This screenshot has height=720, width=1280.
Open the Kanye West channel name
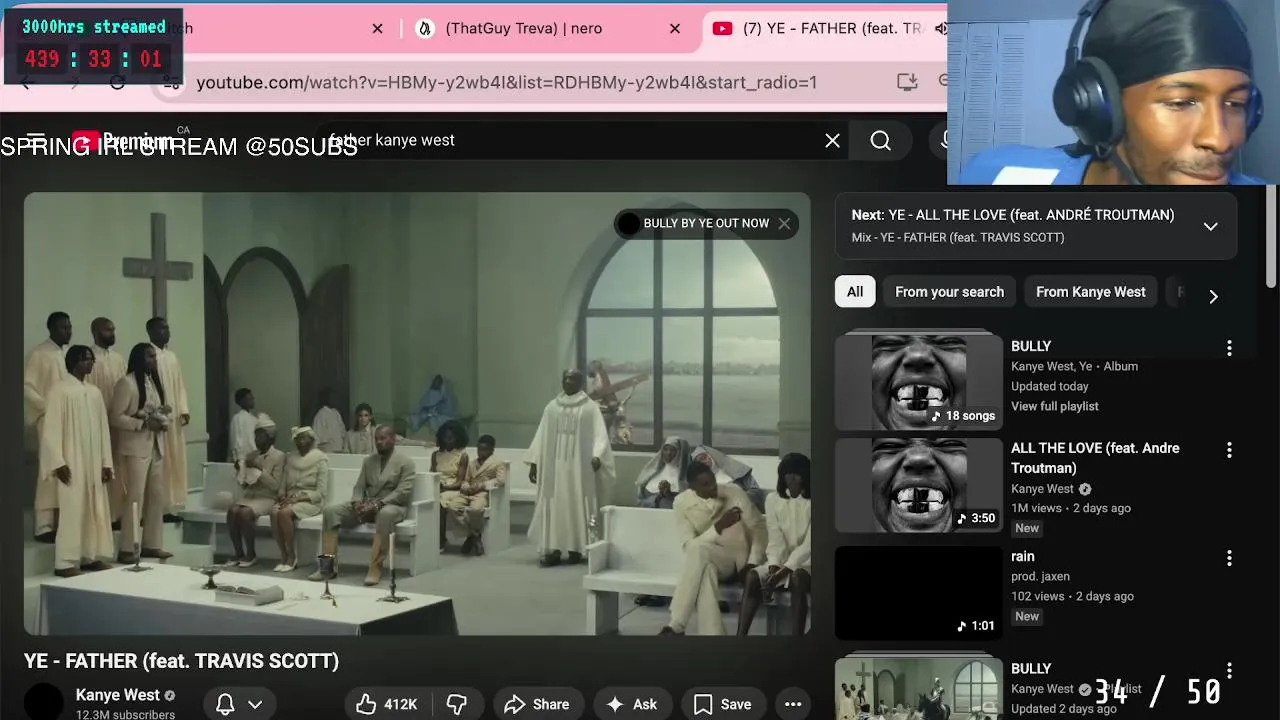(x=117, y=695)
